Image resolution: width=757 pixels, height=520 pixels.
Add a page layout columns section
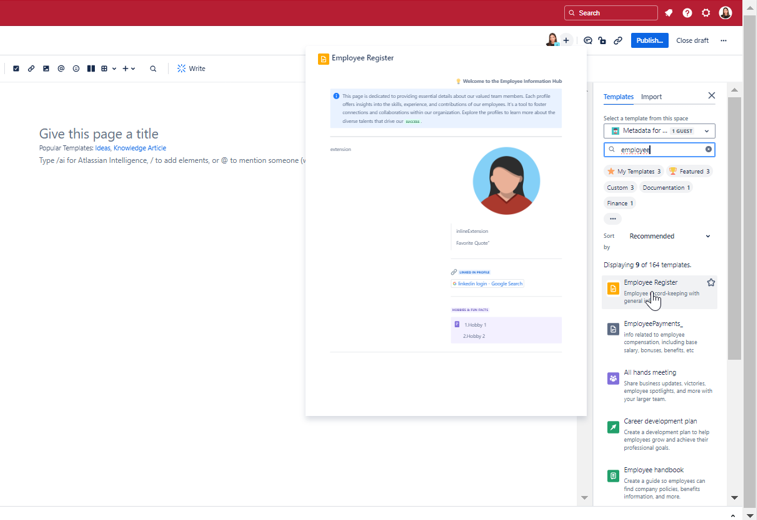(91, 69)
